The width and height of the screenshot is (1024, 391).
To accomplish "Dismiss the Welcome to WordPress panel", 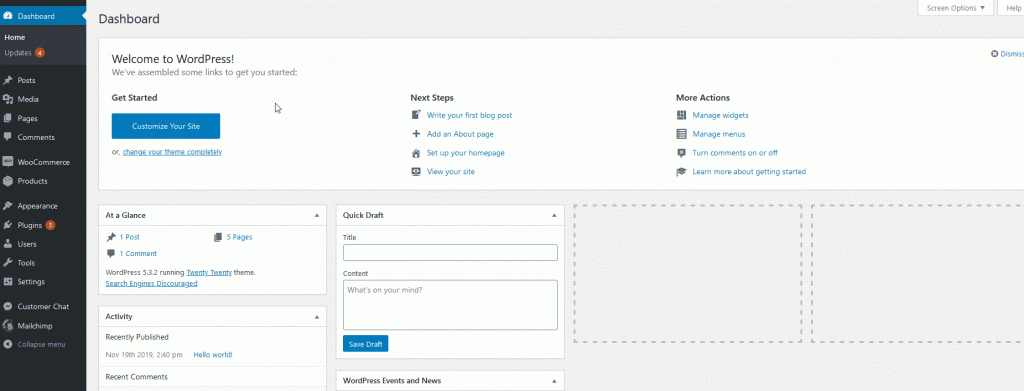I will tap(1007, 54).
